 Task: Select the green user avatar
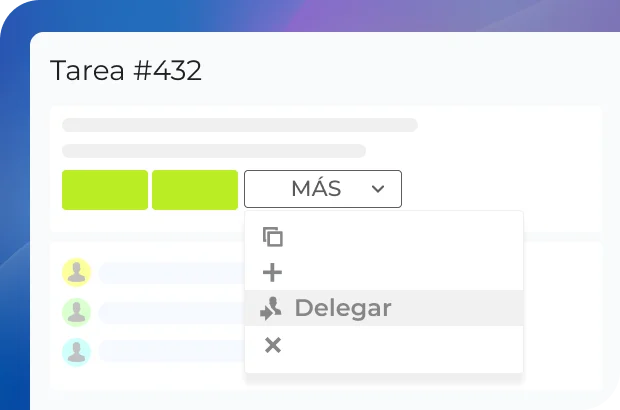[77, 312]
